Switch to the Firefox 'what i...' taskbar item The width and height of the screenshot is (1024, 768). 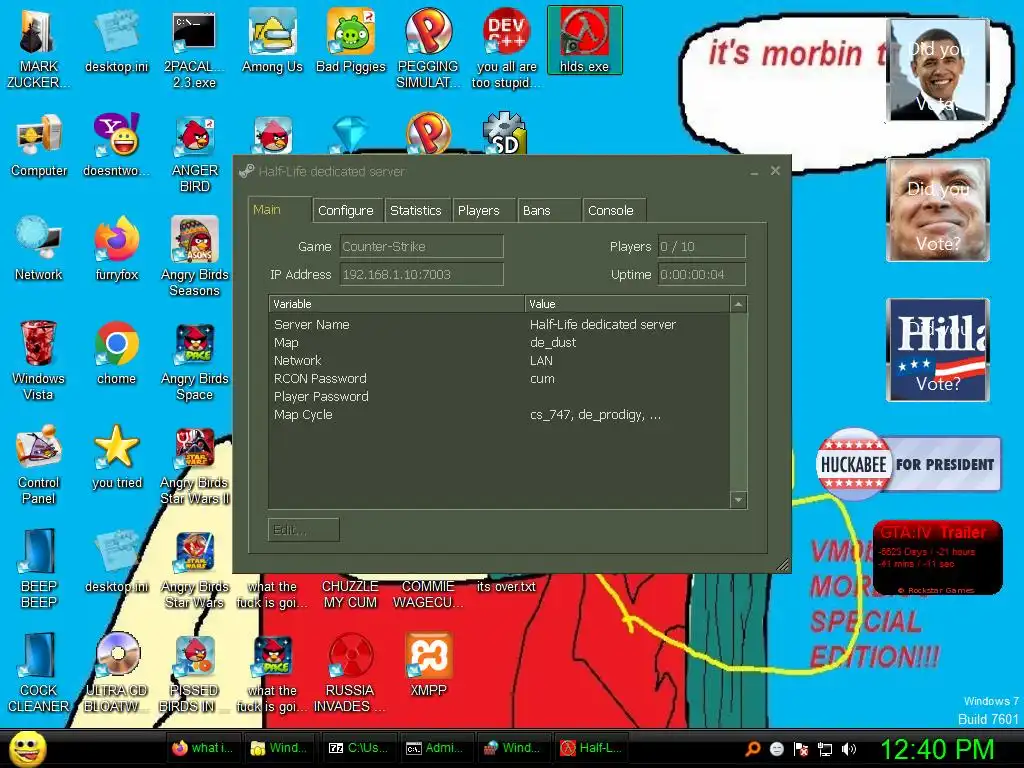[x=204, y=748]
